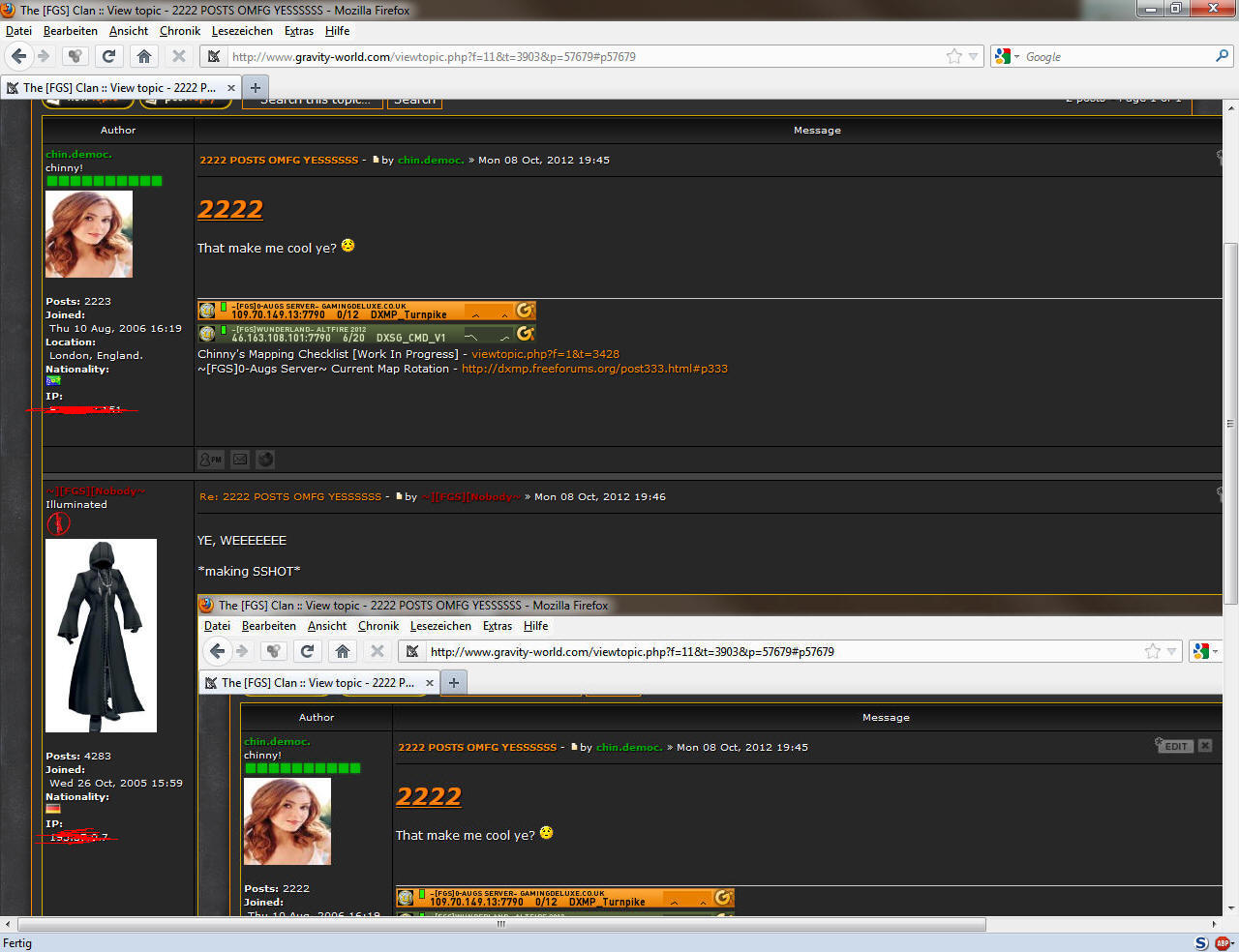Open the Hilfe menu
The height and width of the screenshot is (952, 1239).
(338, 31)
